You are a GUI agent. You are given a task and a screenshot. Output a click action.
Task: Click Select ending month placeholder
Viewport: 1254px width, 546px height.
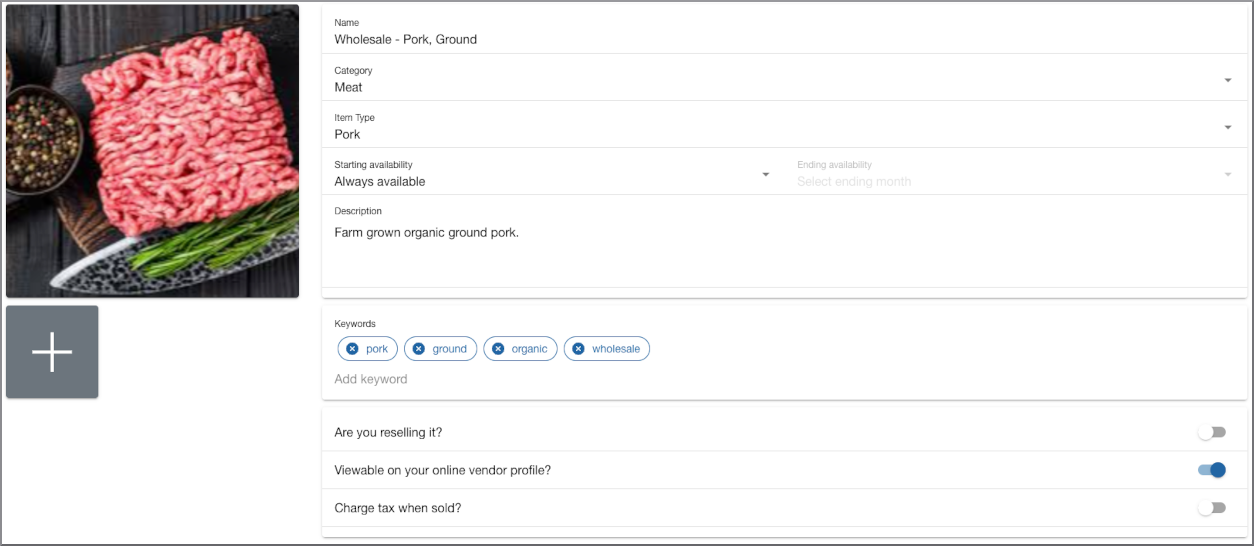[x=854, y=181]
